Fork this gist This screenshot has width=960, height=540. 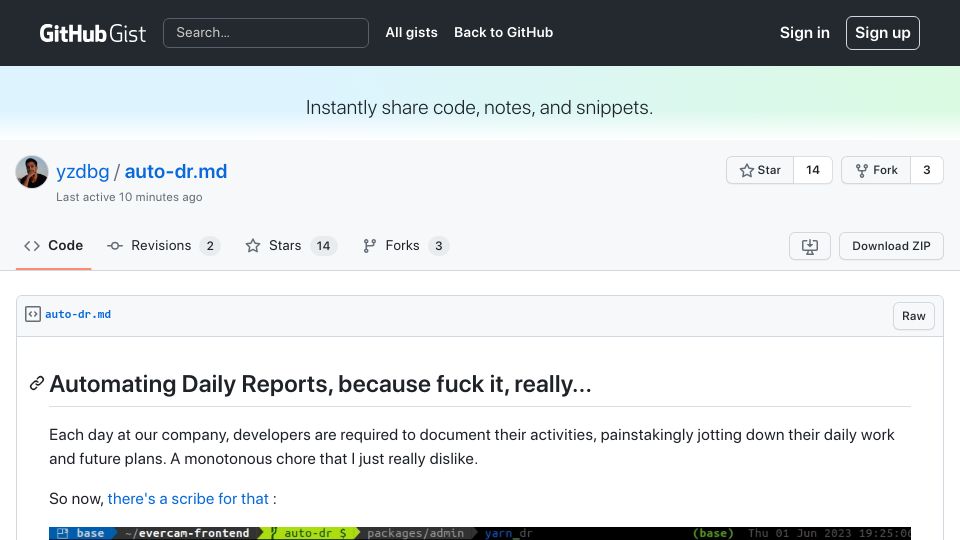point(876,170)
